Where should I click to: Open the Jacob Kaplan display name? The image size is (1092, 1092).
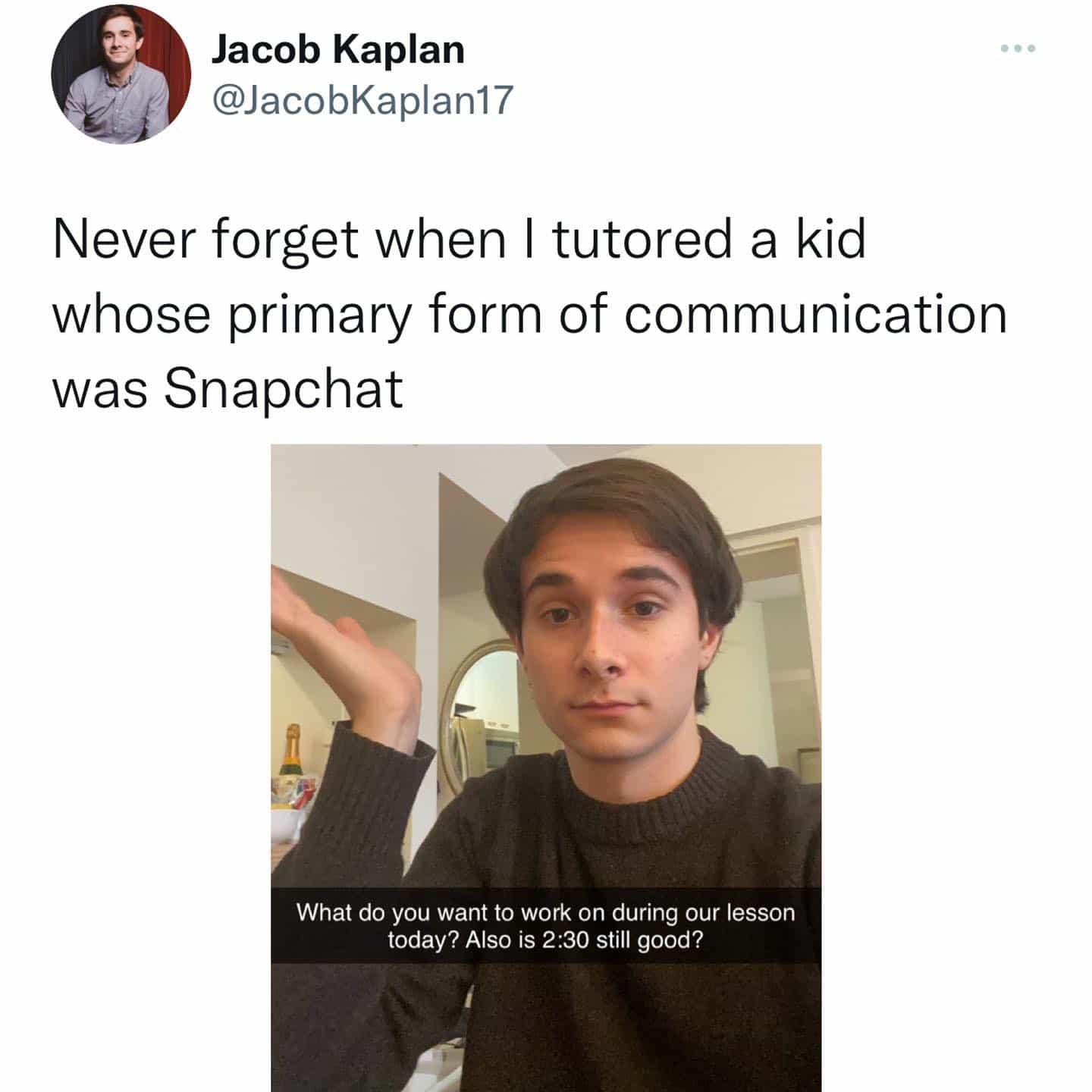coord(337,50)
